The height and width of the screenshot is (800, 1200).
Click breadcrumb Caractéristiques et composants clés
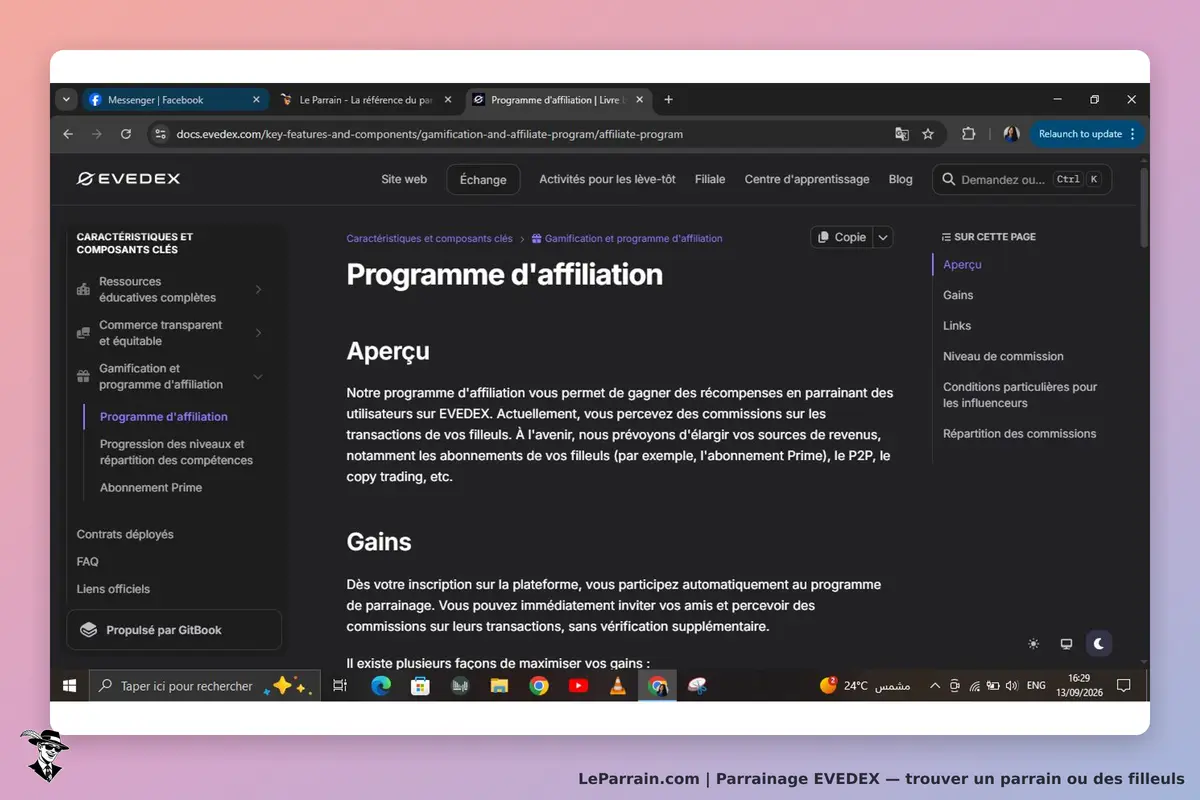pyautogui.click(x=429, y=239)
